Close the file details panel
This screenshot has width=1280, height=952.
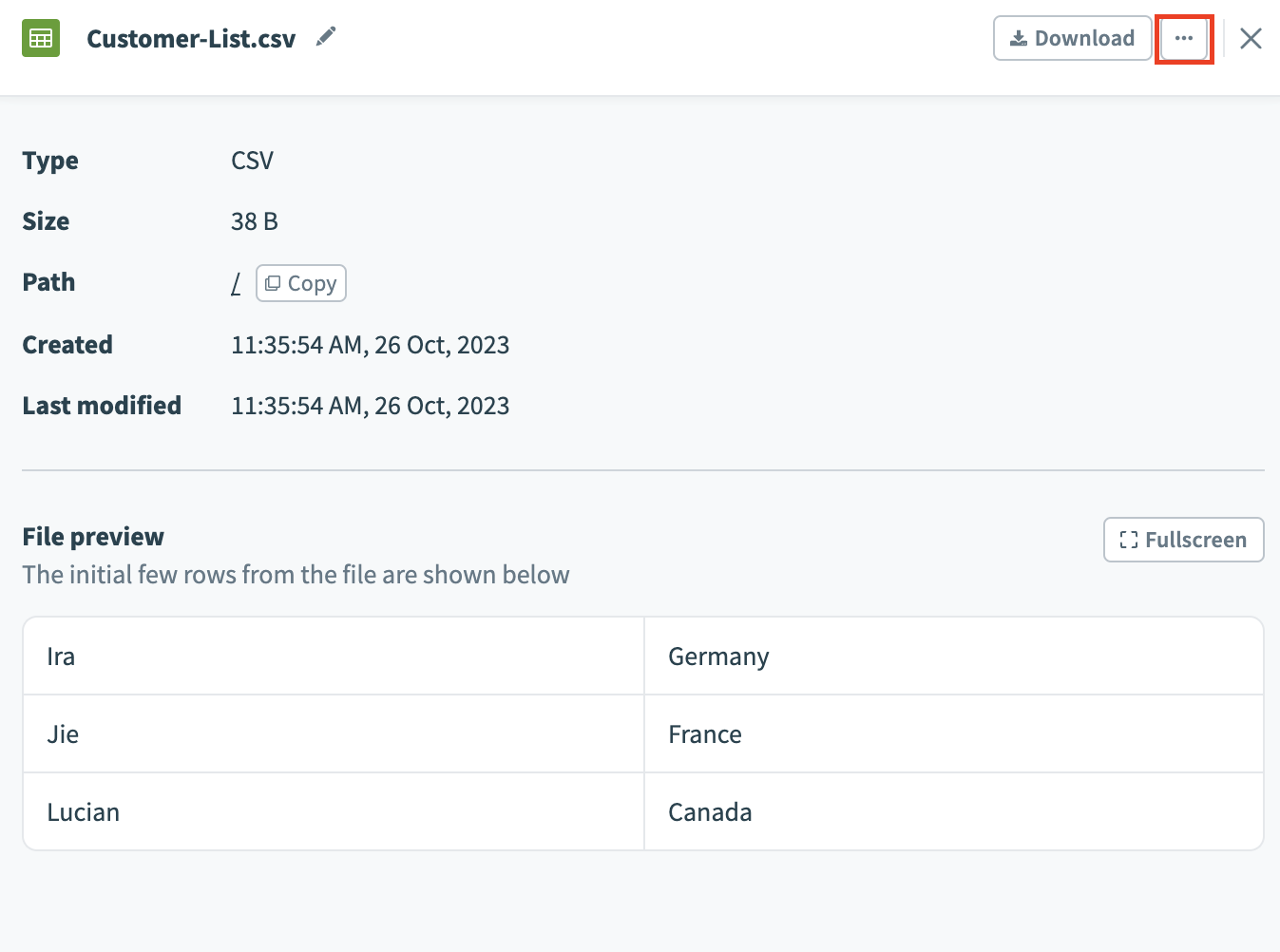point(1251,39)
